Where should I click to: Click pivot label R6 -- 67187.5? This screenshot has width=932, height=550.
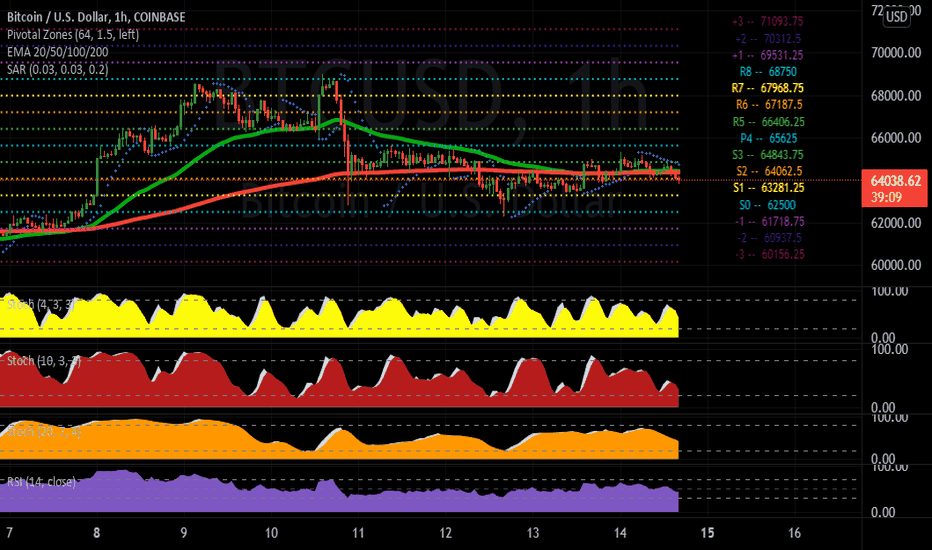(769, 105)
